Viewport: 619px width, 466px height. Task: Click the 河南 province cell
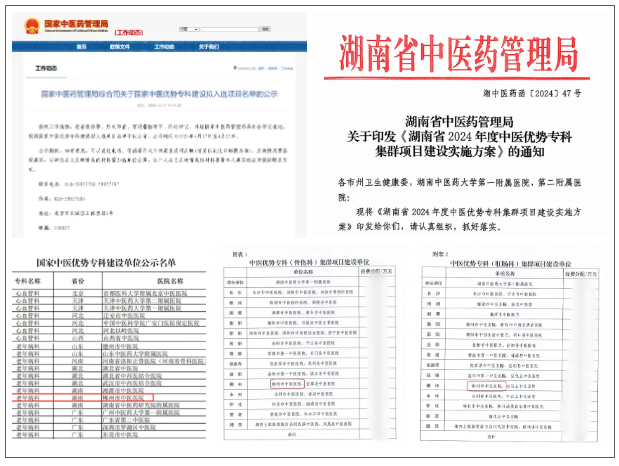(78, 361)
